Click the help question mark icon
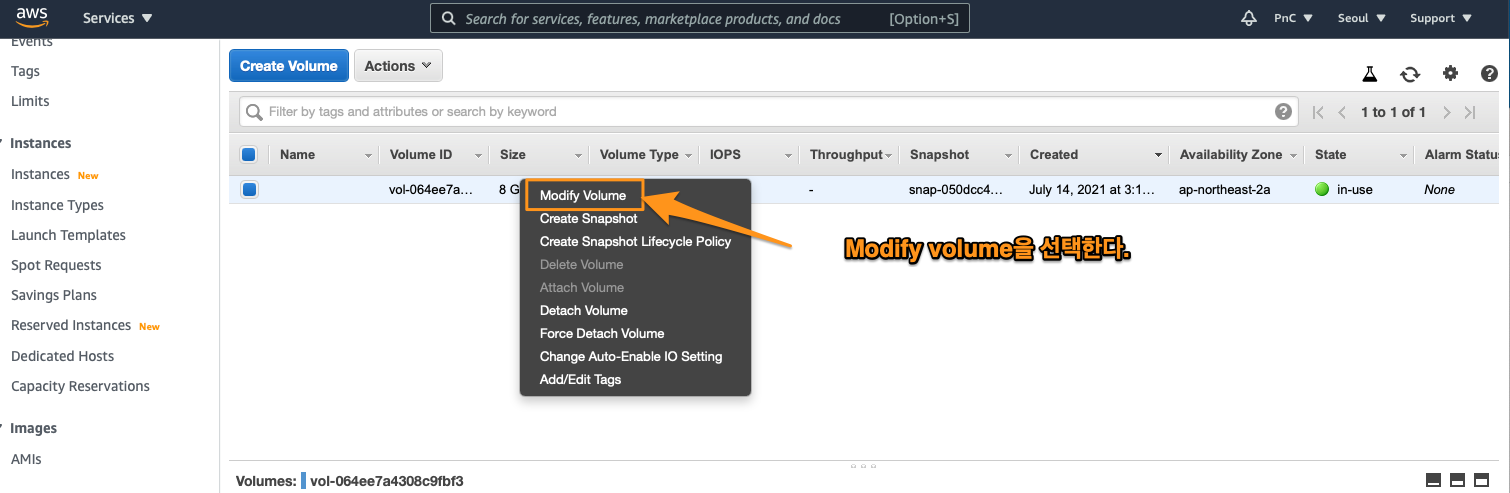The image size is (1510, 493). click(1489, 74)
